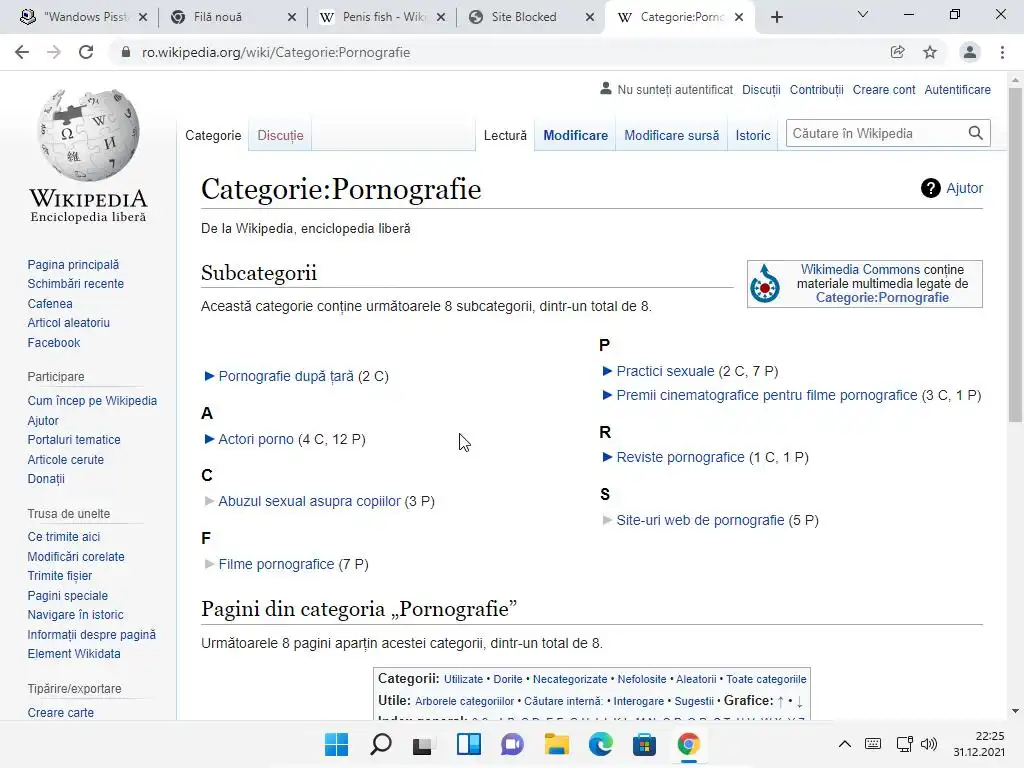This screenshot has height=768, width=1024.
Task: Click the network tray icon
Action: [904, 744]
